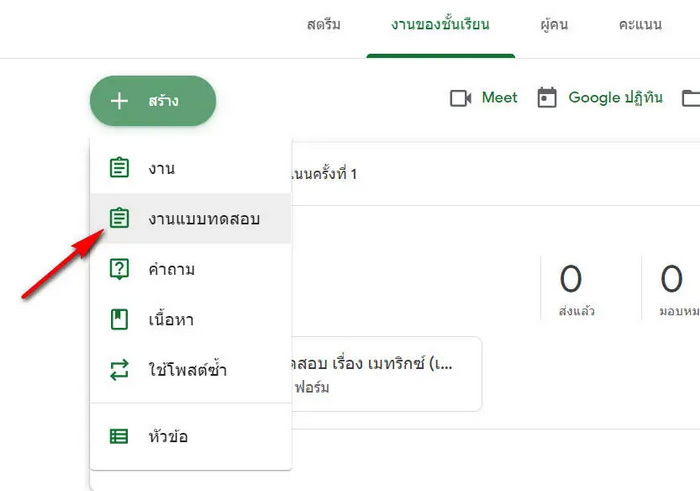This screenshot has width=700, height=491.
Task: Click the Meet video camera icon
Action: 461,98
